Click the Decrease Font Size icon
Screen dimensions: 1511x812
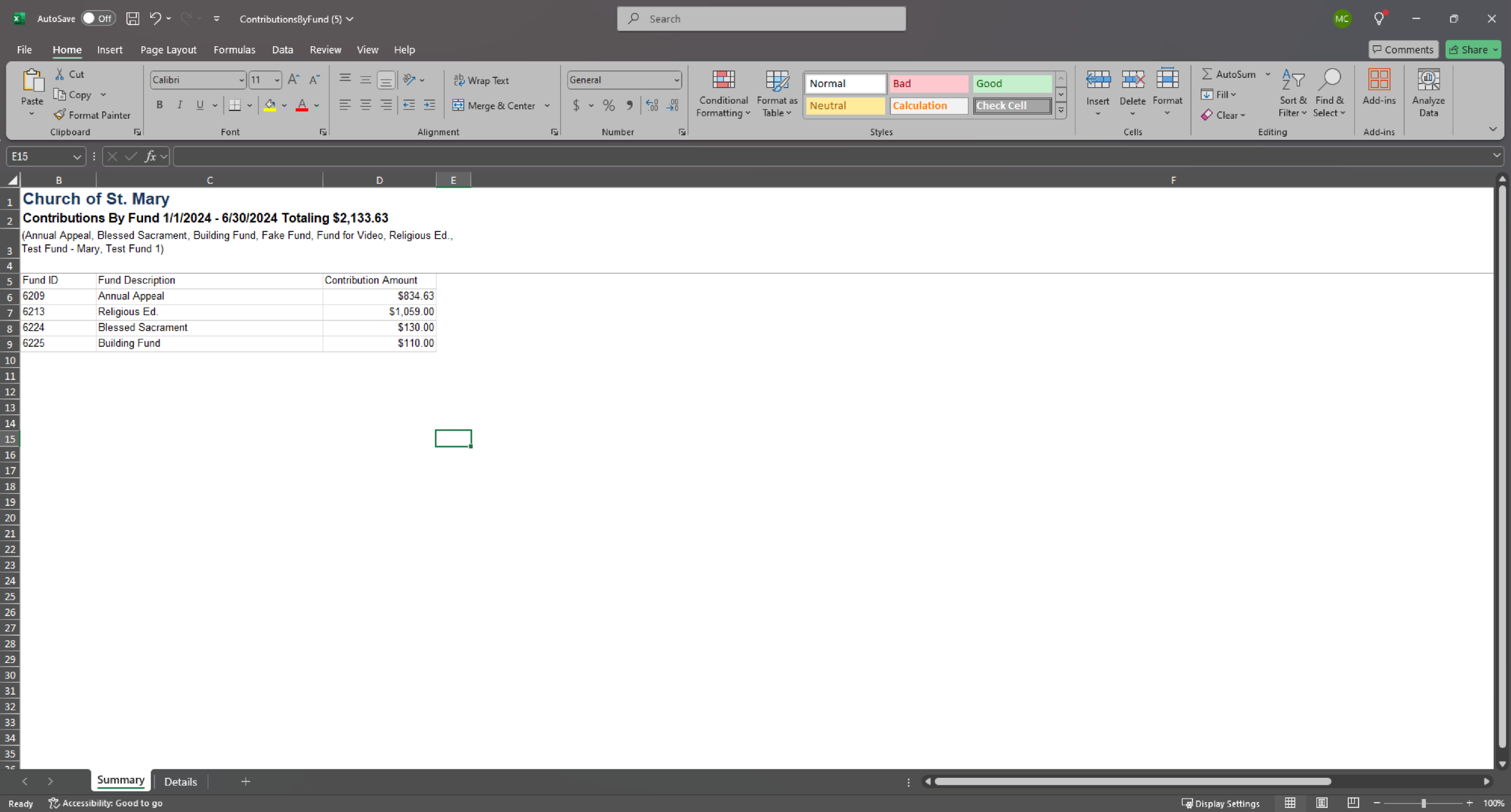314,79
